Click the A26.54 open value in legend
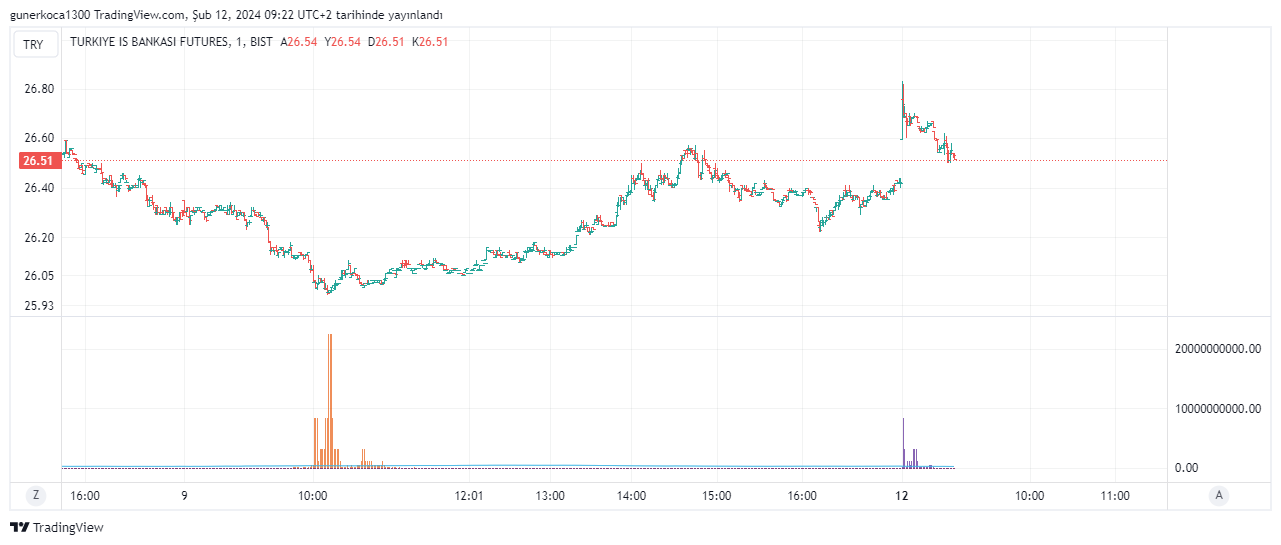 click(x=298, y=42)
